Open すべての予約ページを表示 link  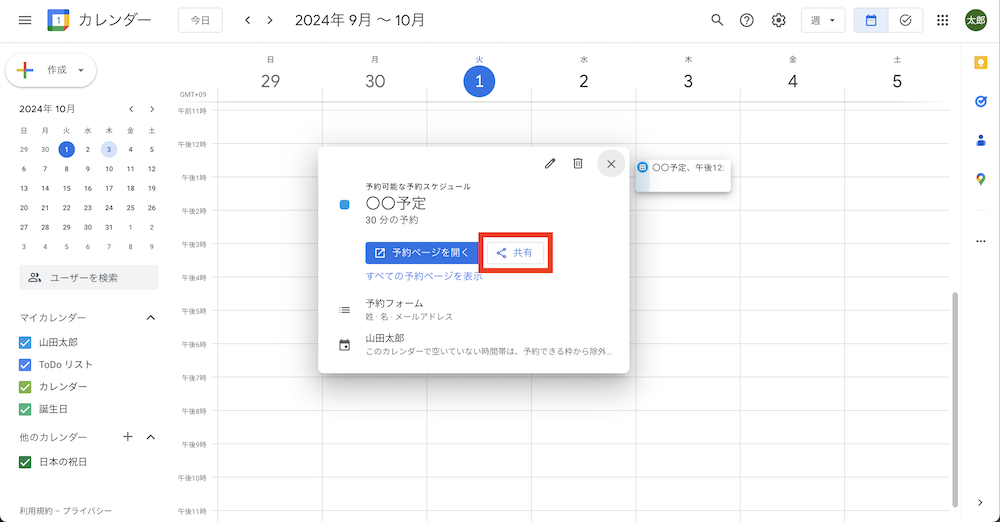[424, 276]
